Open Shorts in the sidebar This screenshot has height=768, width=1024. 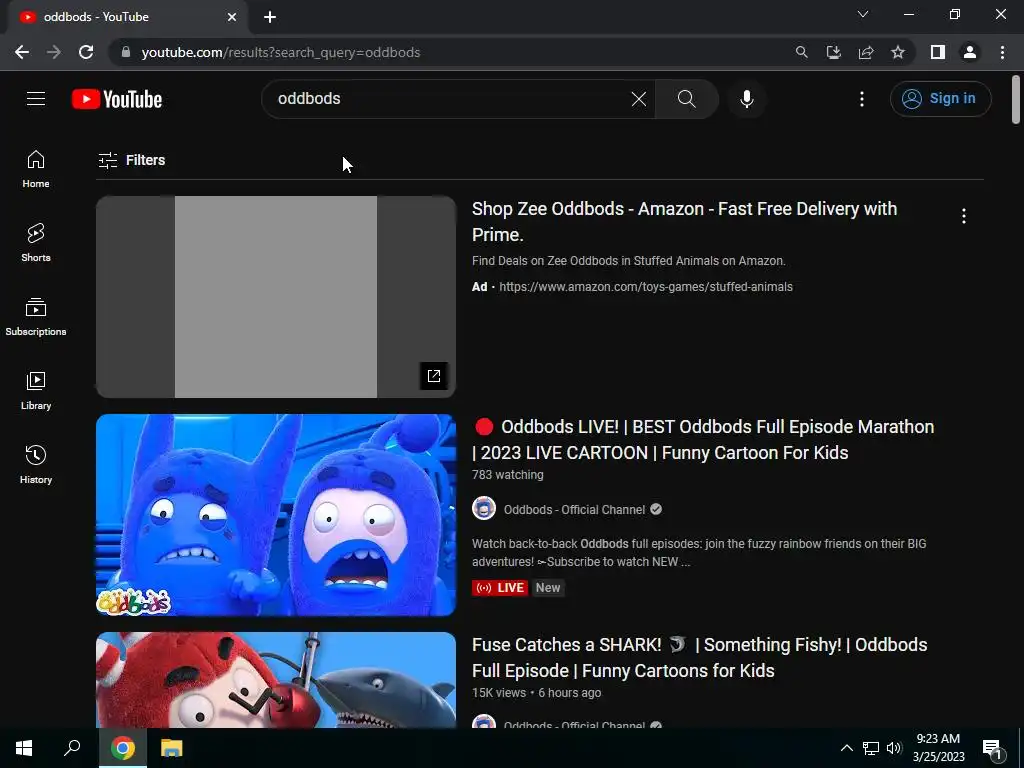36,243
